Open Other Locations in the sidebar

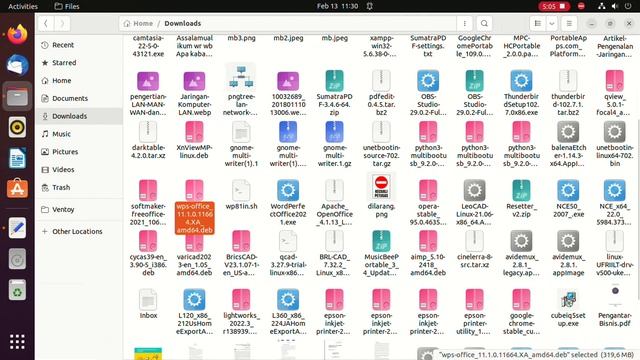click(79, 231)
